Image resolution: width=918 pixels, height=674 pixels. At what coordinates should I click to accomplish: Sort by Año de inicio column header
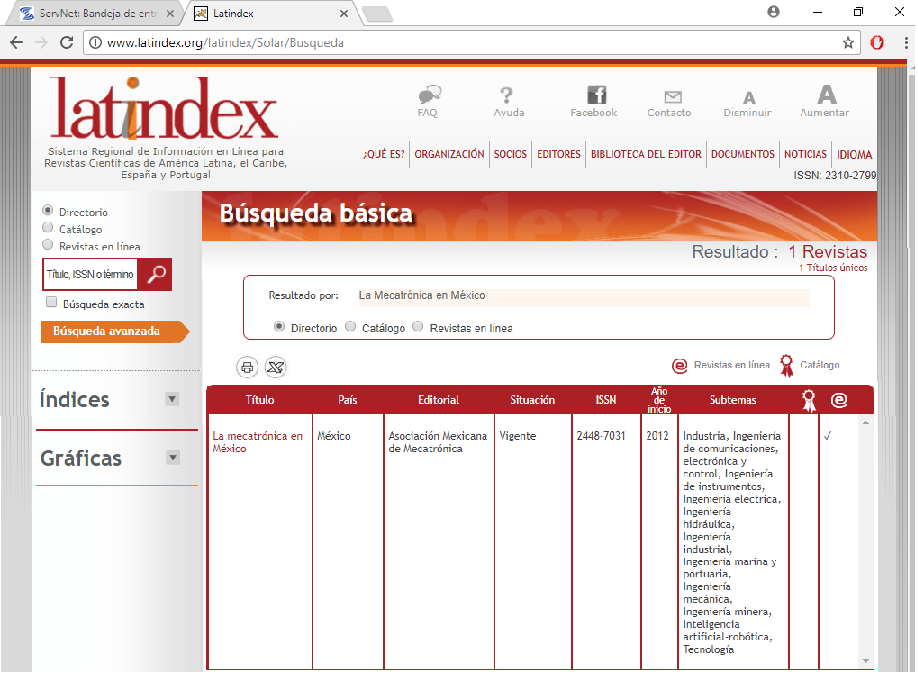tap(659, 400)
